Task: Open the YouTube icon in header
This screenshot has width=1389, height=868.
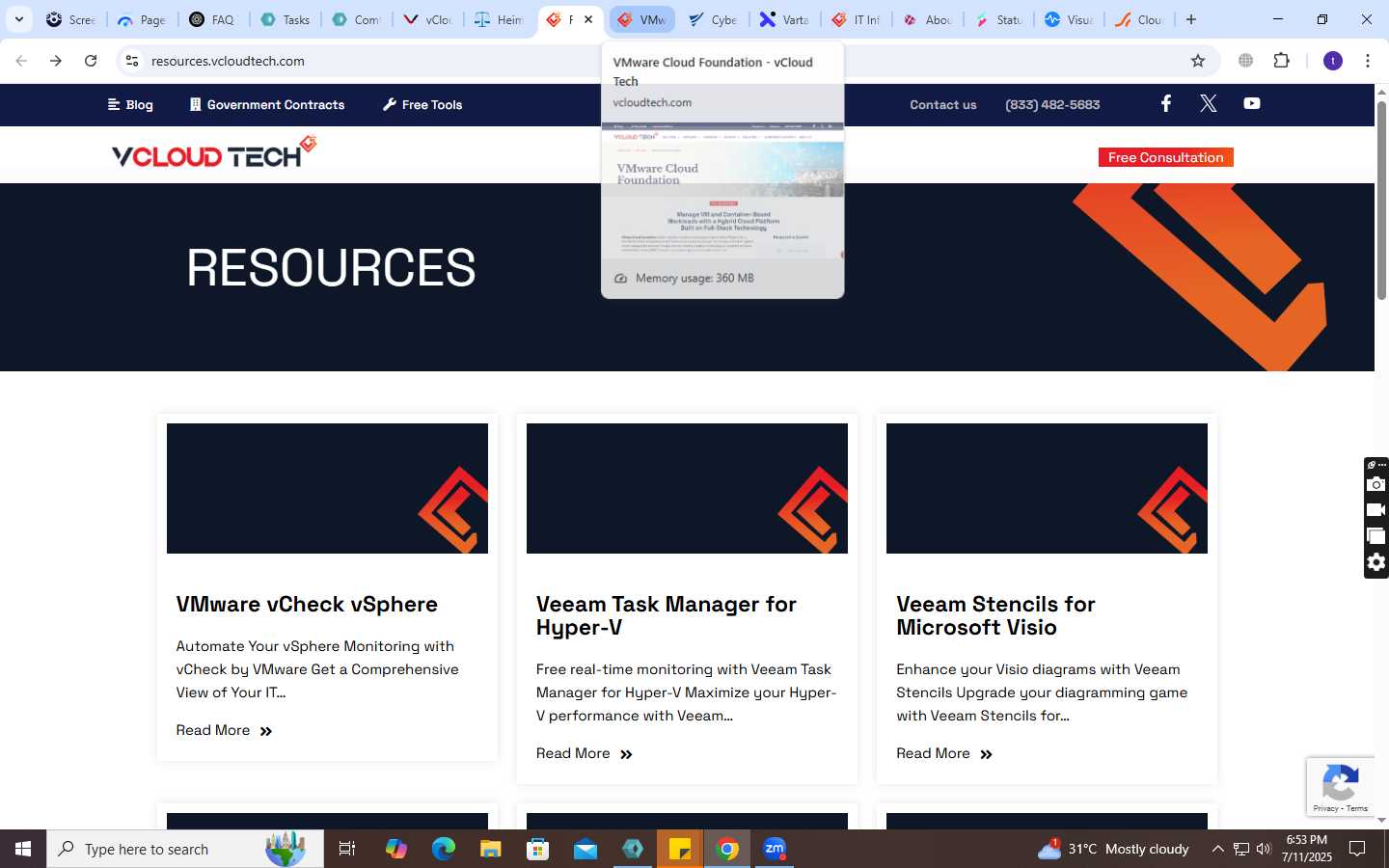Action: [1252, 103]
